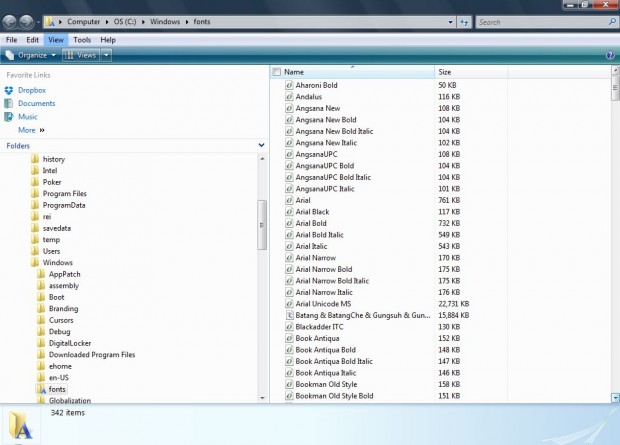This screenshot has width=620, height=445.
Task: Open the address bar history dropdown
Action: point(450,22)
